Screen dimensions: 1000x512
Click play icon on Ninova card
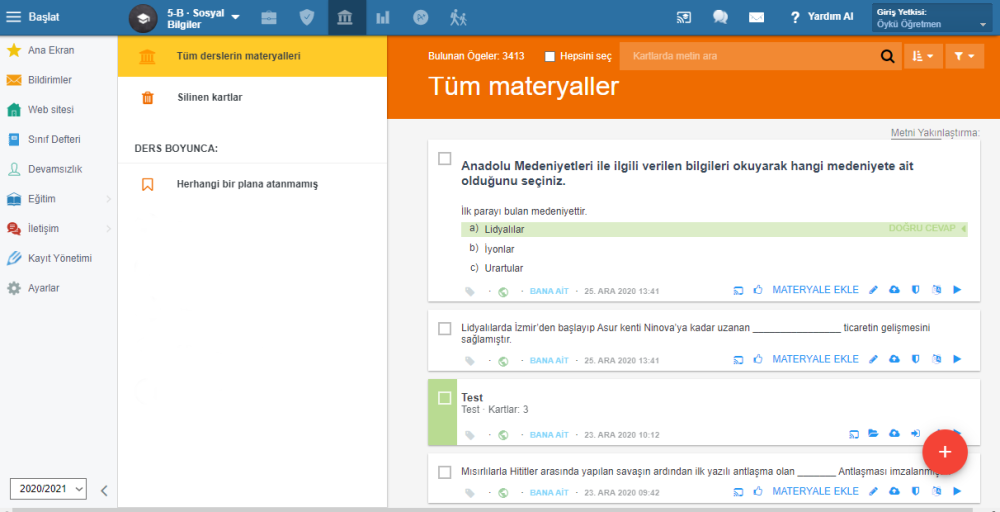[957, 360]
